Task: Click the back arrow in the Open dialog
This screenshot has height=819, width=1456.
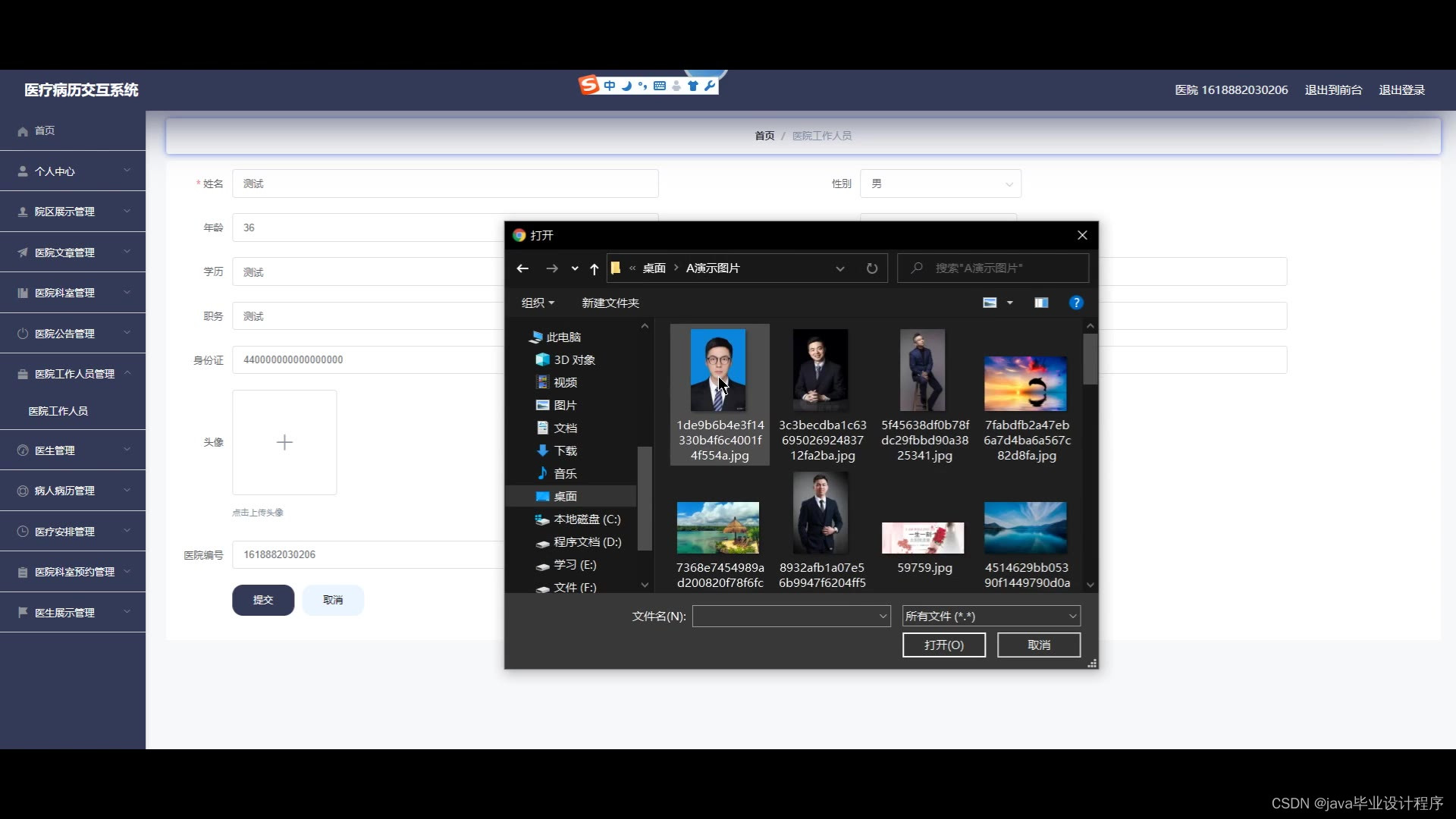Action: point(522,268)
